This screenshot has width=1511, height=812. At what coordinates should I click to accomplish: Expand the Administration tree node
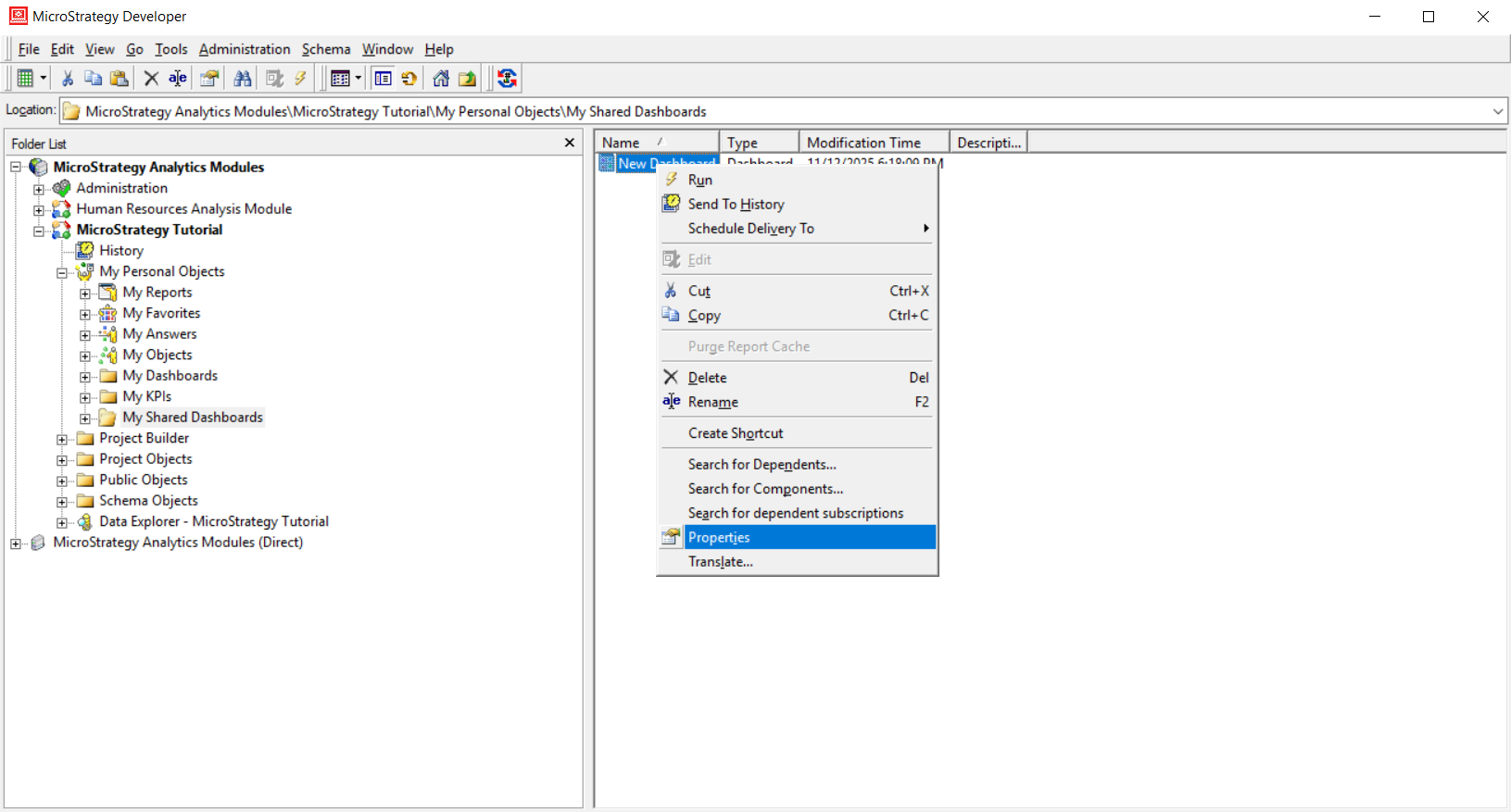(39, 189)
